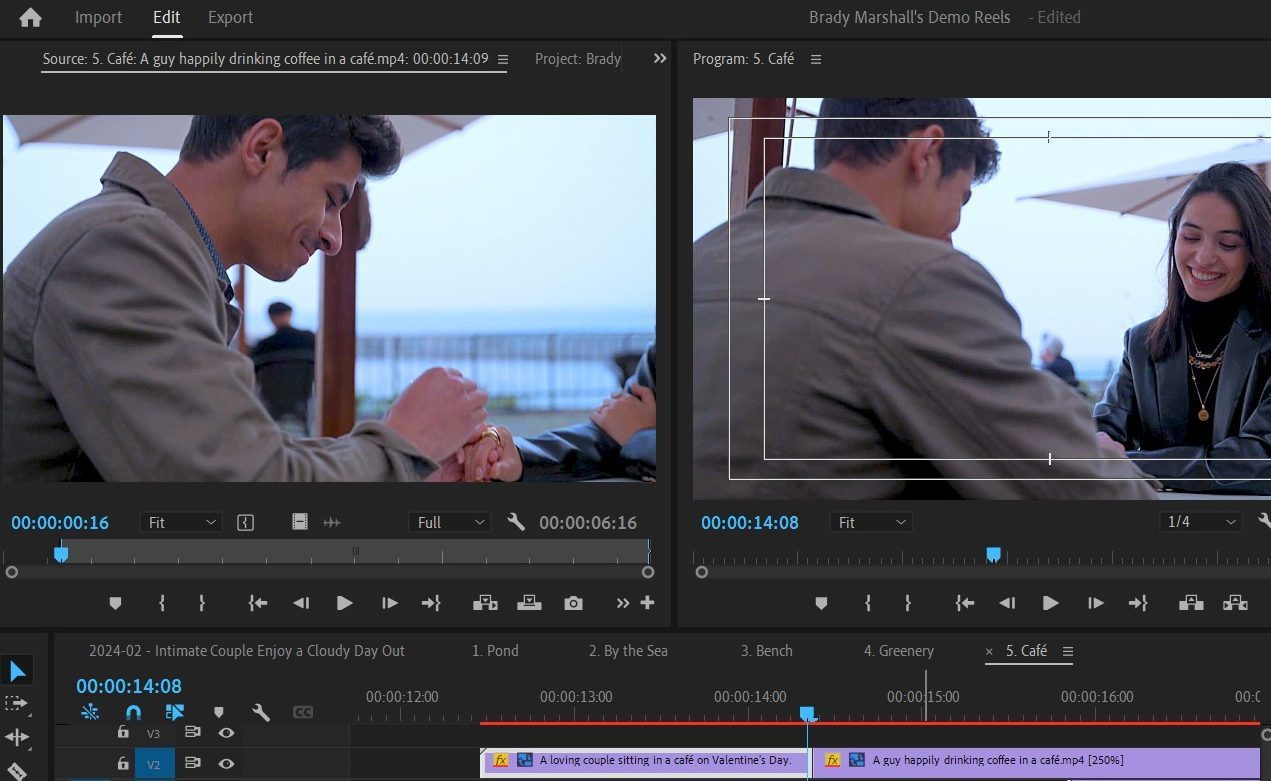Screen dimensions: 1271x781
Task: Click Insert button in Source monitor
Action: [x=485, y=603]
